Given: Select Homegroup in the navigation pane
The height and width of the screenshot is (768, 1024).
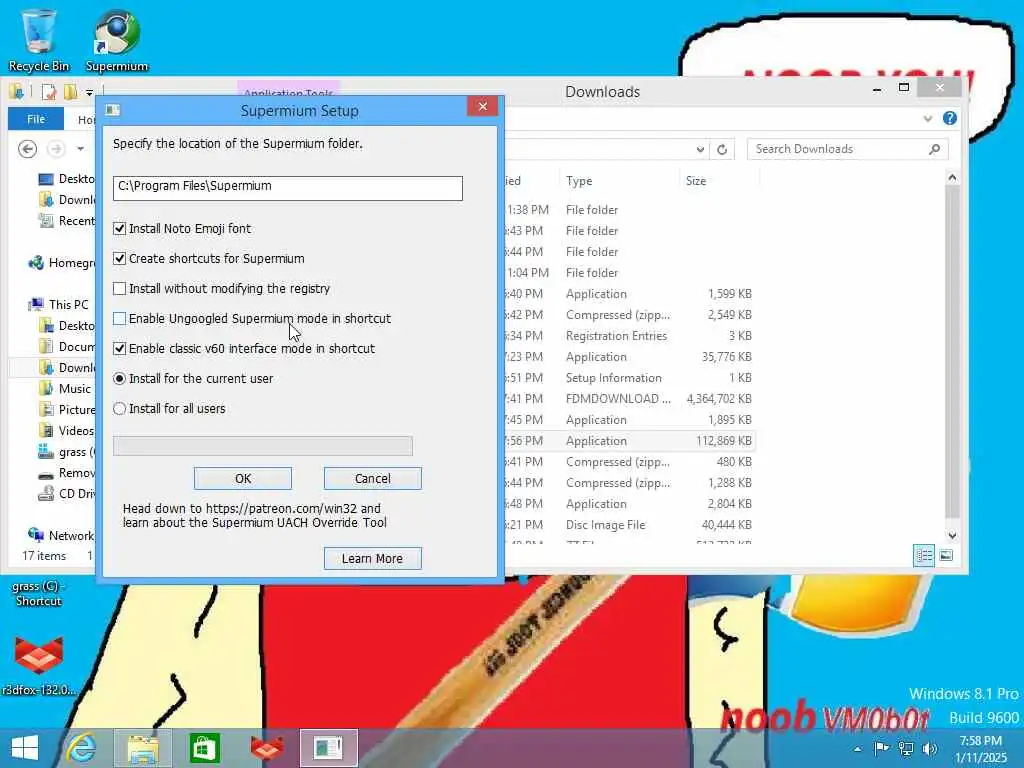Looking at the screenshot, I should [x=62, y=263].
